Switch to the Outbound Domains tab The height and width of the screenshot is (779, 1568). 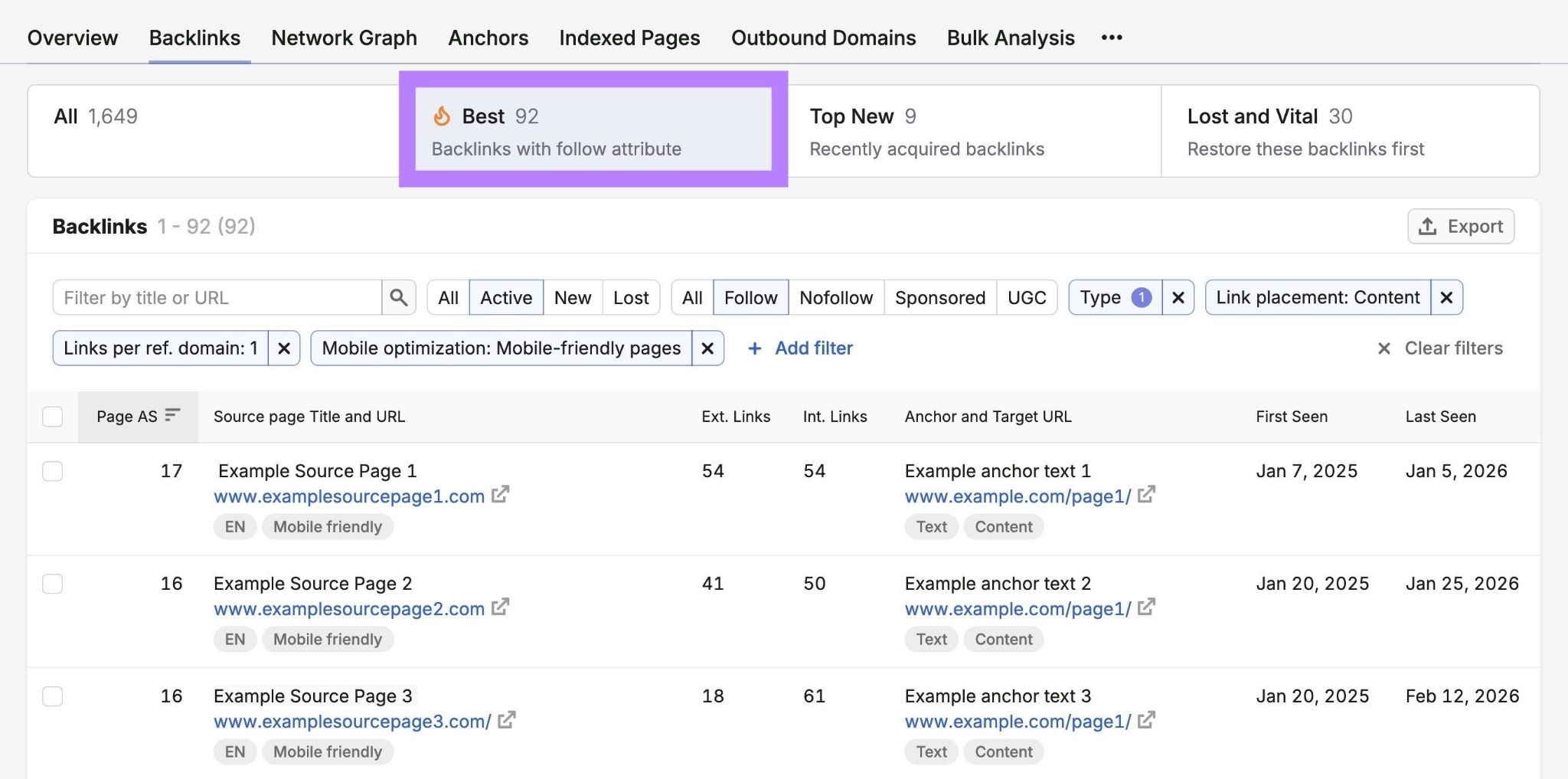824,38
